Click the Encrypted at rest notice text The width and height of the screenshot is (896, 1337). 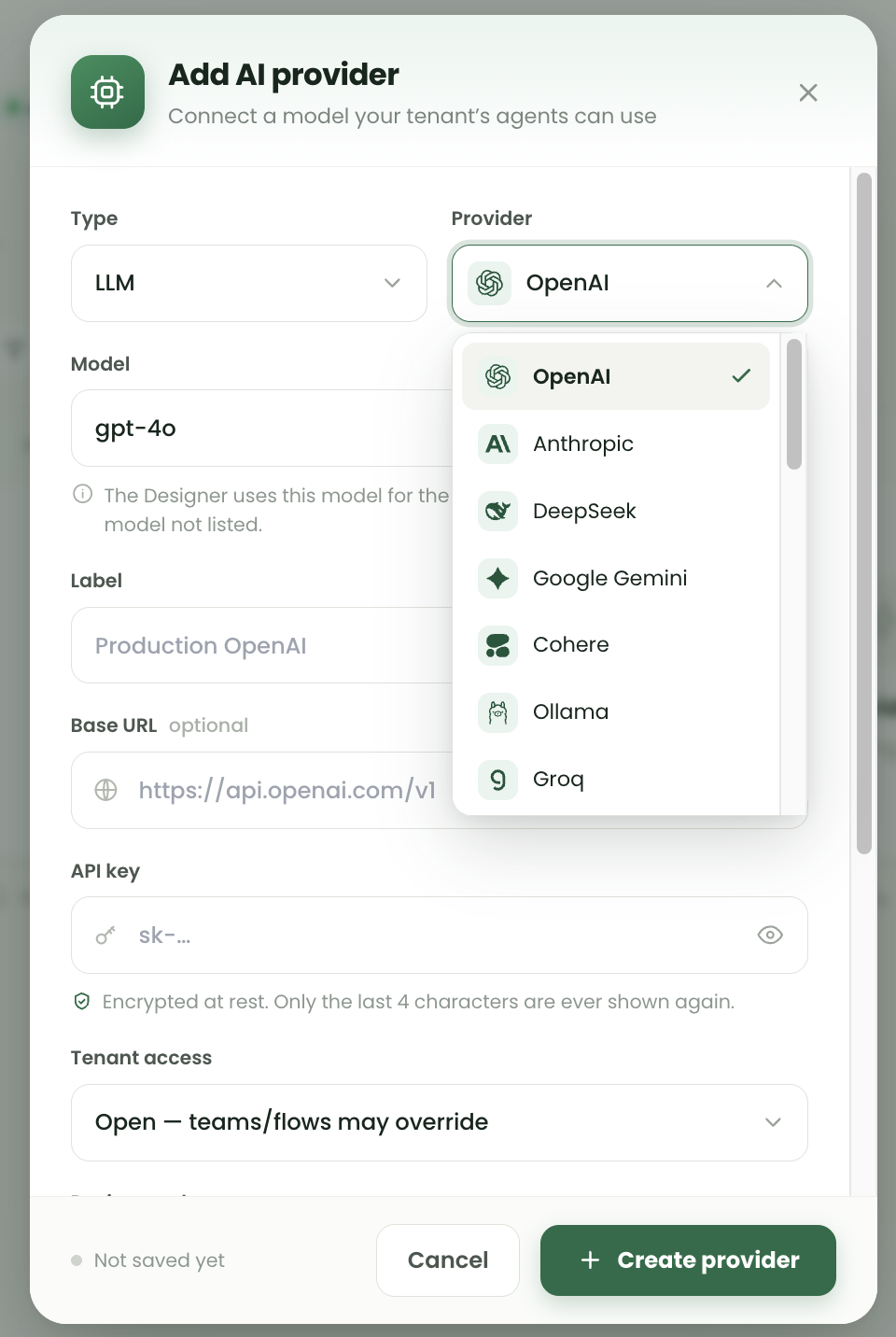(418, 1002)
